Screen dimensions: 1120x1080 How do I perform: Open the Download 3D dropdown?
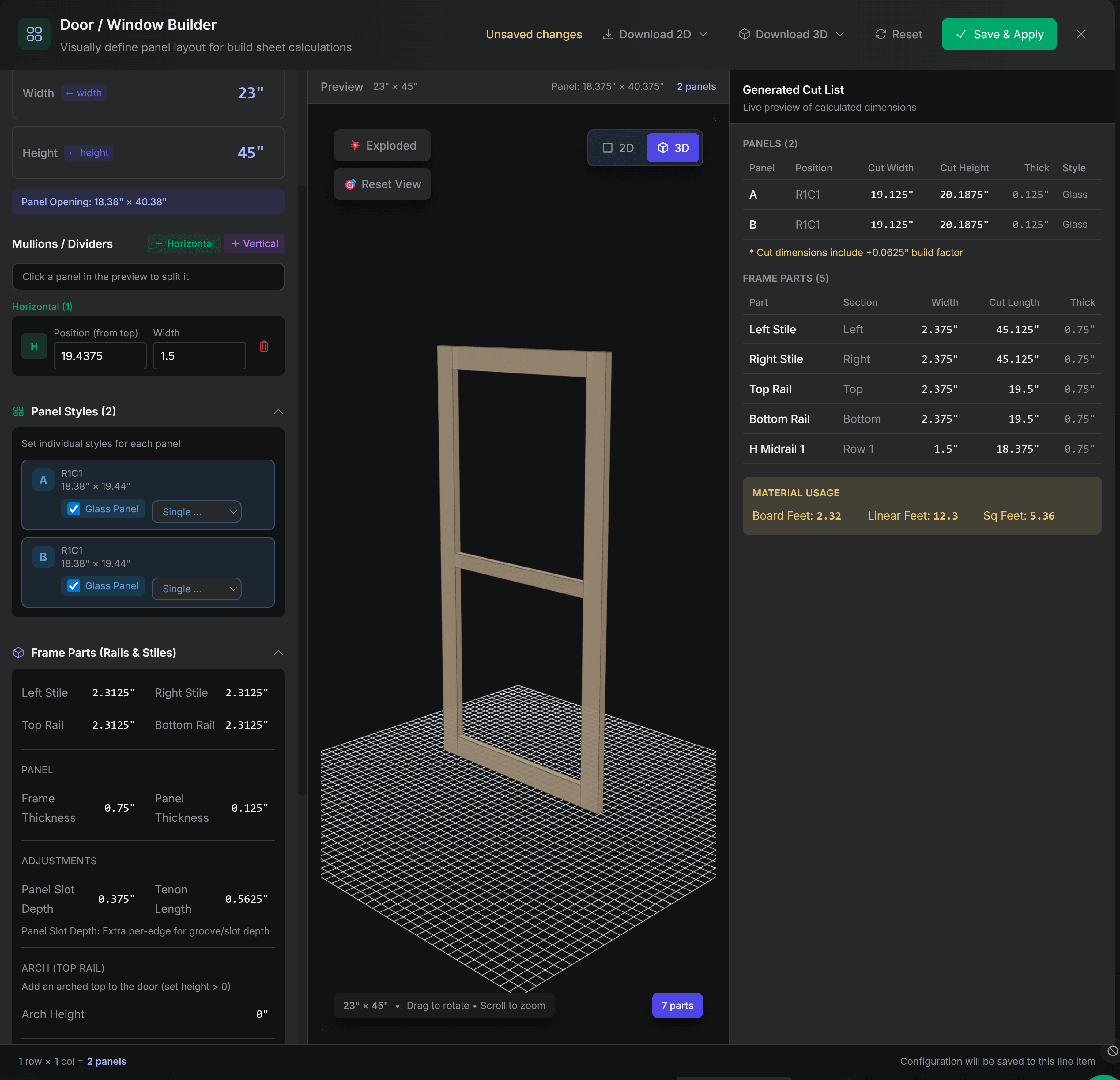[791, 34]
